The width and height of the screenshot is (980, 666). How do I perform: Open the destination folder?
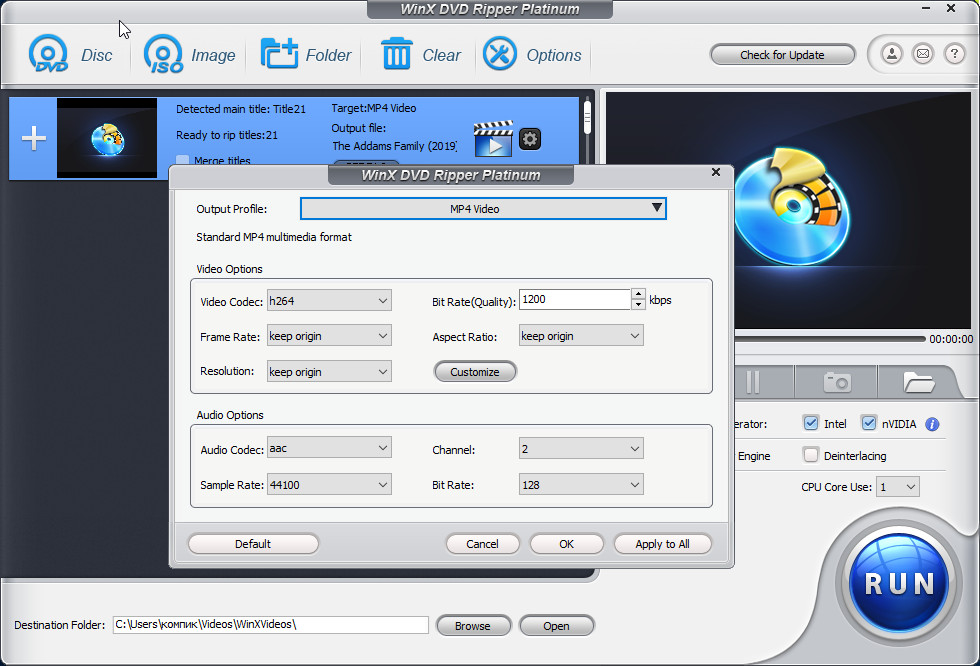pyautogui.click(x=556, y=625)
